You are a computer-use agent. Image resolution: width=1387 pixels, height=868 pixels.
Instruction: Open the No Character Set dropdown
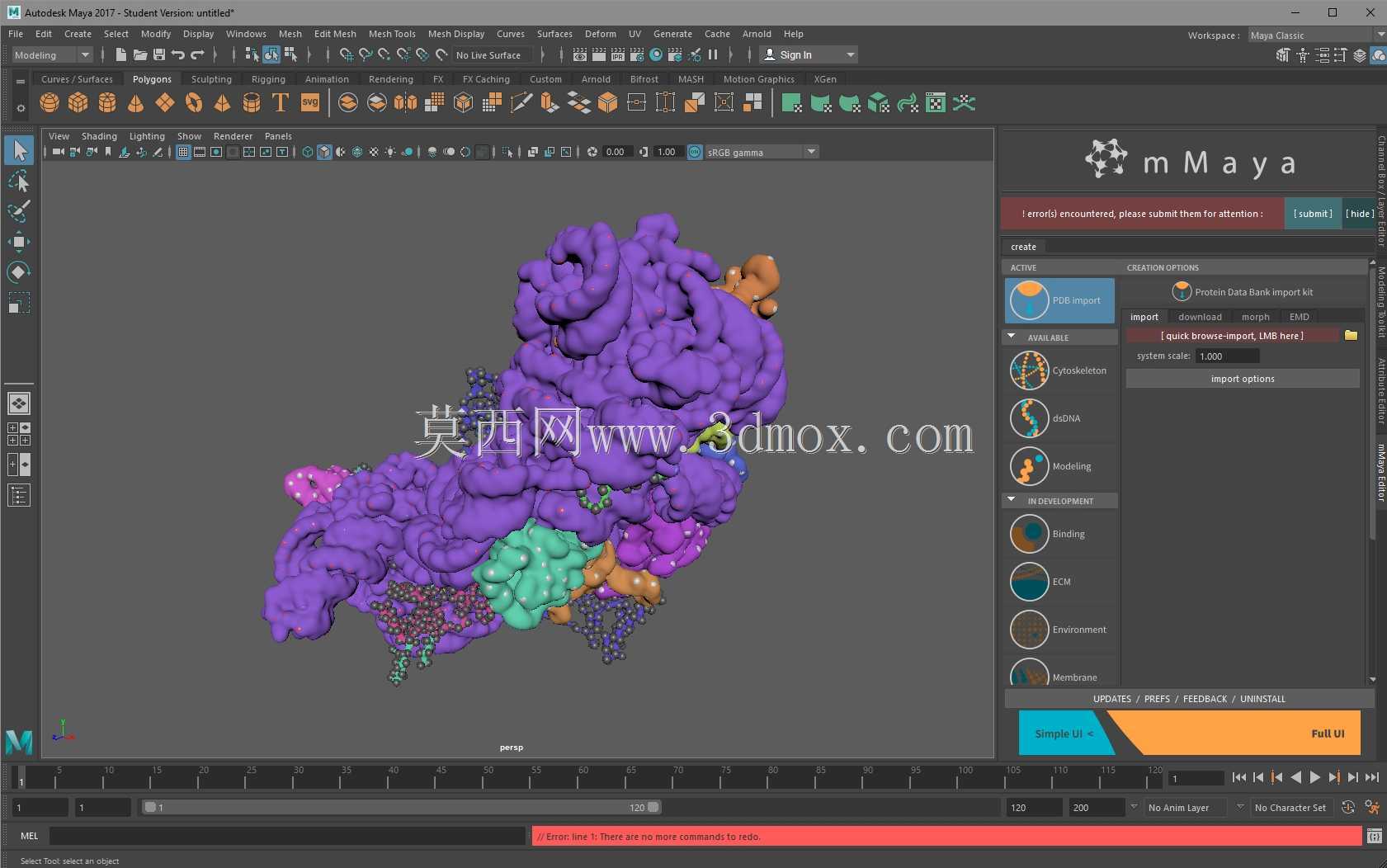[x=1291, y=807]
